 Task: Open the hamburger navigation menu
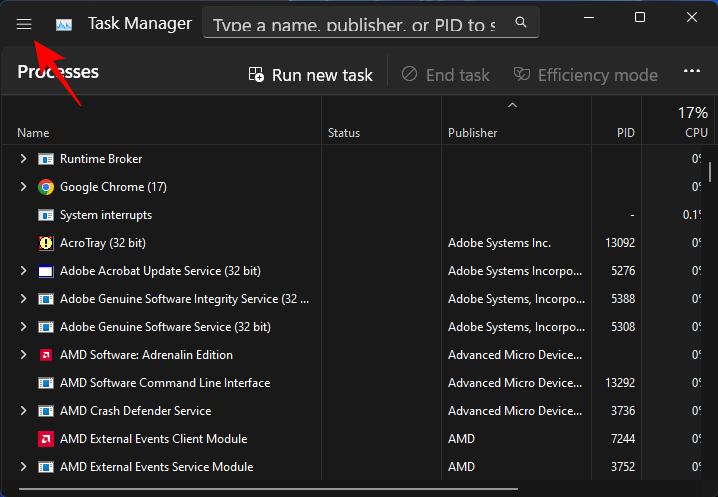tap(24, 23)
